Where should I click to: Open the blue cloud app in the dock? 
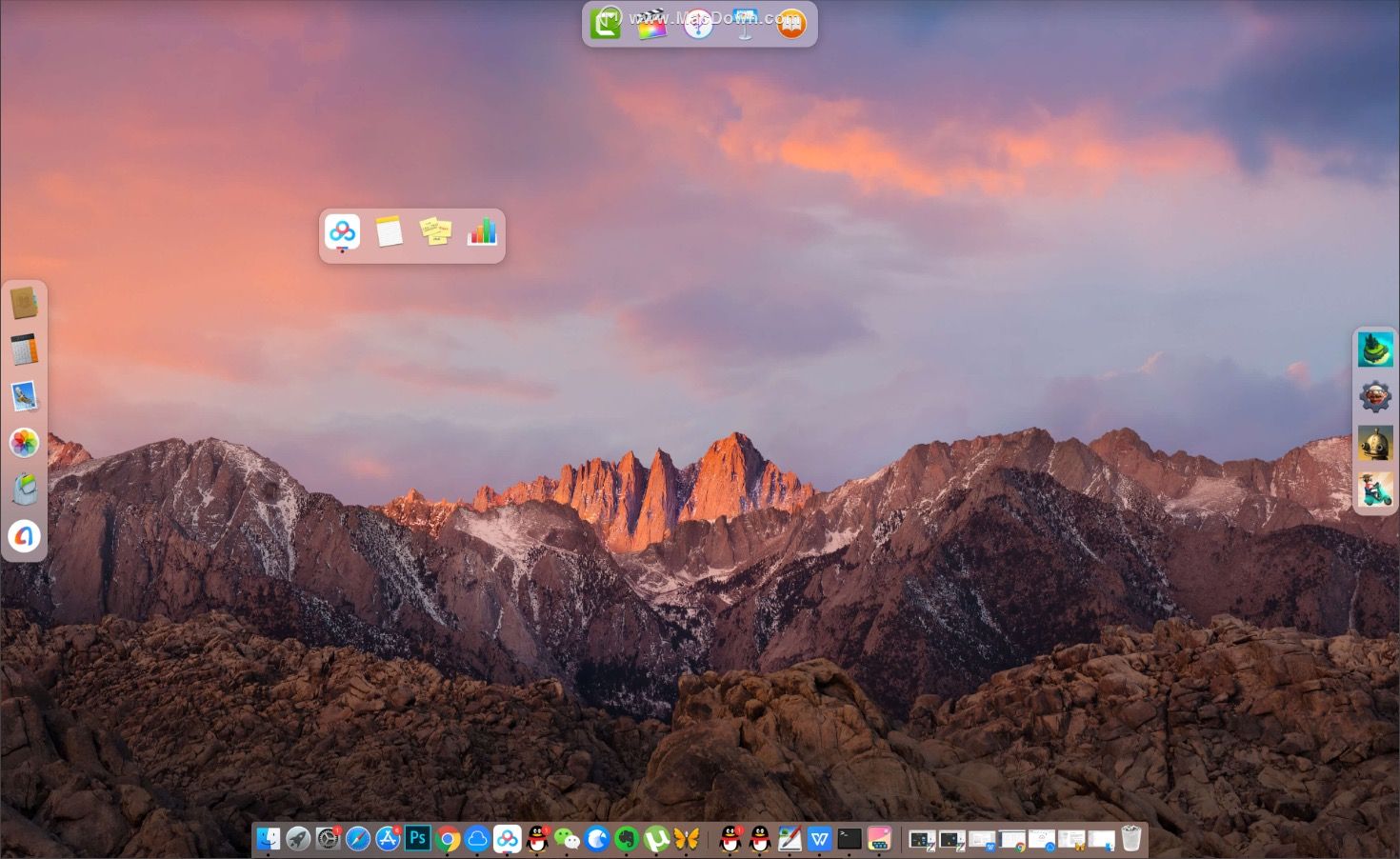click(477, 838)
